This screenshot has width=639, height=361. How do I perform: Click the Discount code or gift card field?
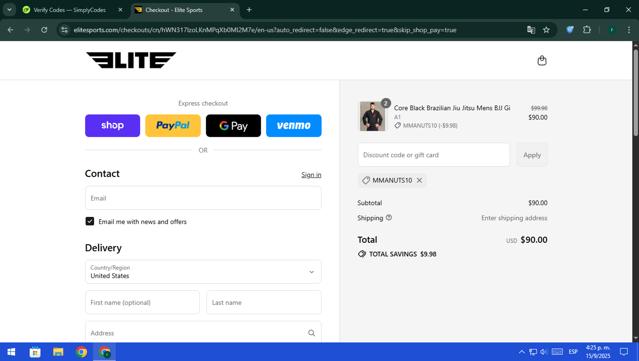pos(434,155)
